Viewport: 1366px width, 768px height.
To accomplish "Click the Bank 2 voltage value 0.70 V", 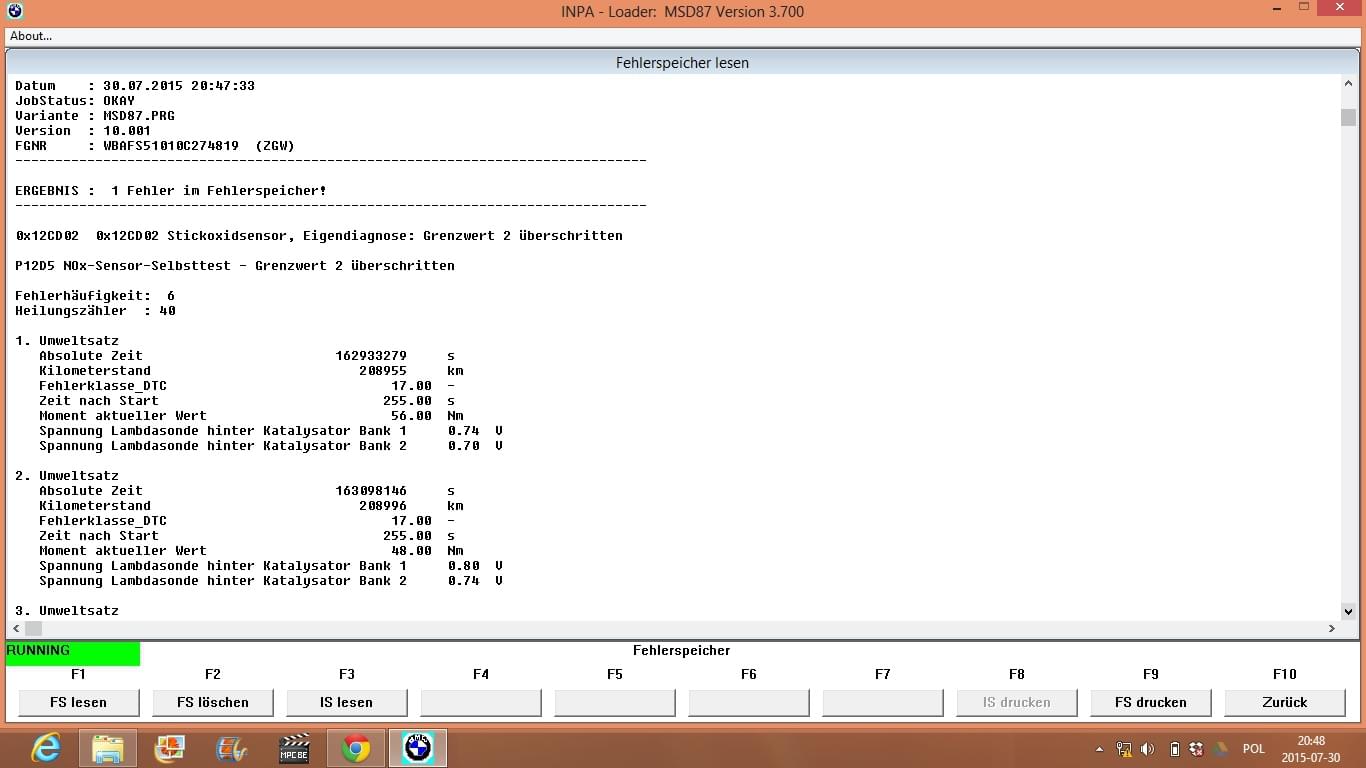I will (475, 446).
